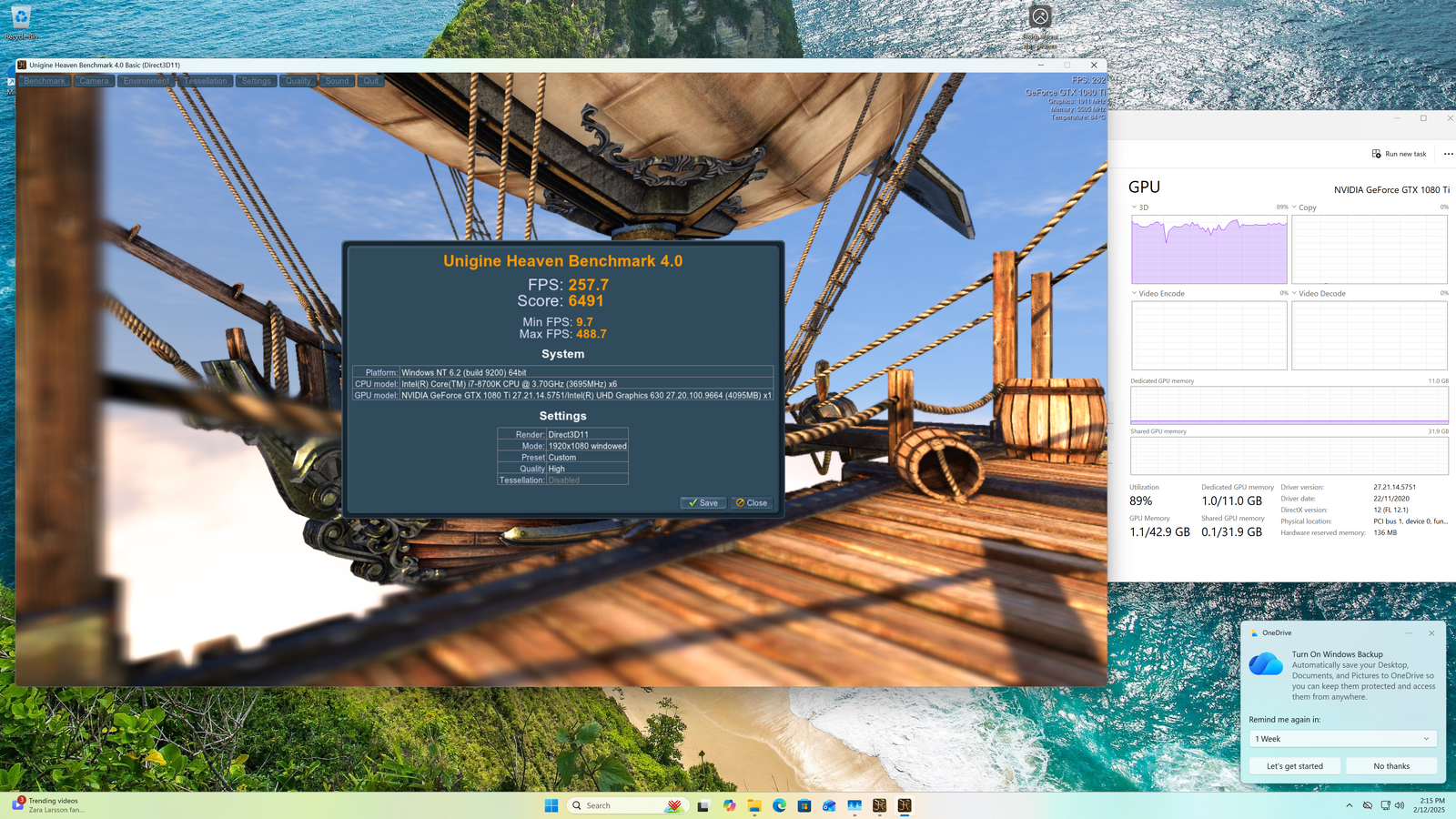
Task: Save the Heaven benchmark results
Action: coord(703,502)
